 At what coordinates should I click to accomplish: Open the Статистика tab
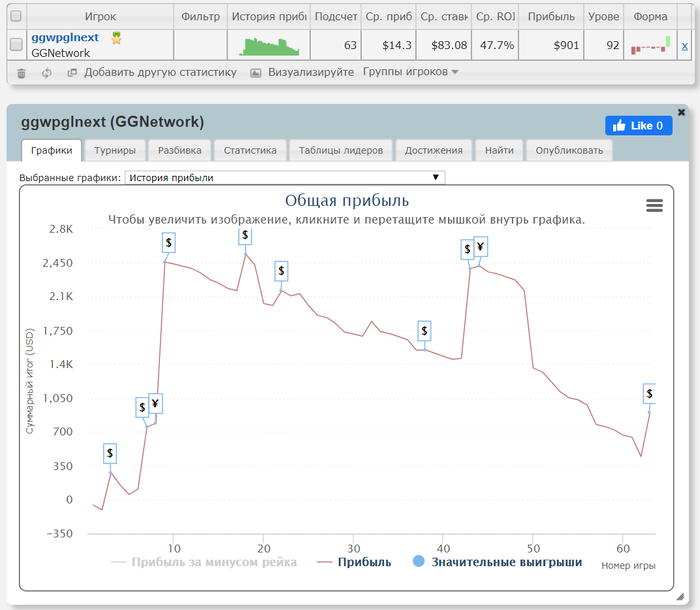tap(250, 150)
